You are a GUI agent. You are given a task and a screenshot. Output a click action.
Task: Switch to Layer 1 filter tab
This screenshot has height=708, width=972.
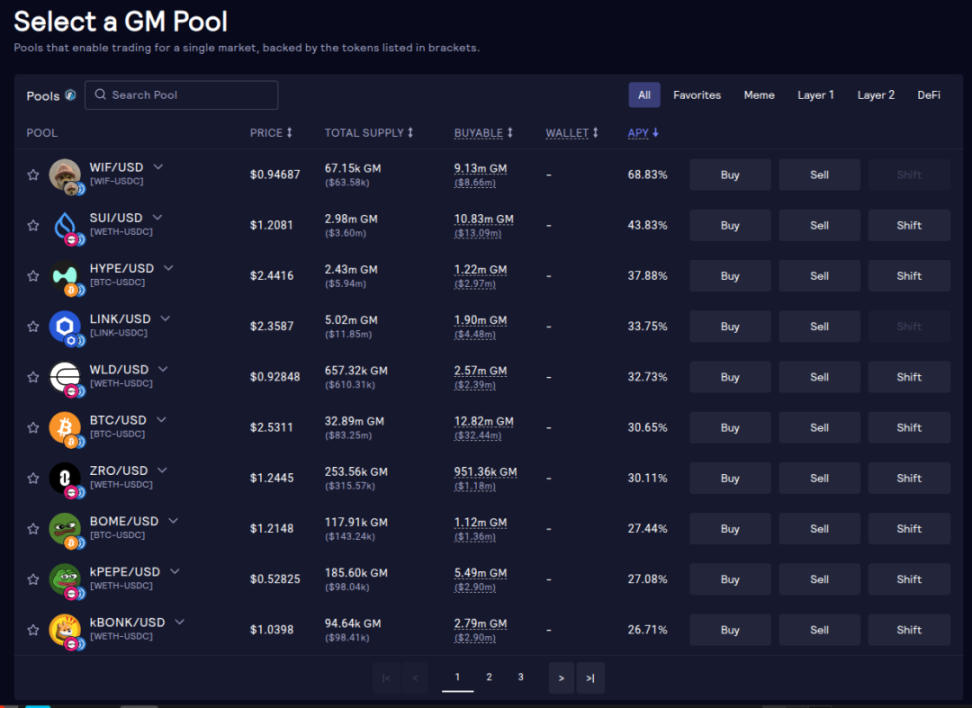(x=815, y=95)
